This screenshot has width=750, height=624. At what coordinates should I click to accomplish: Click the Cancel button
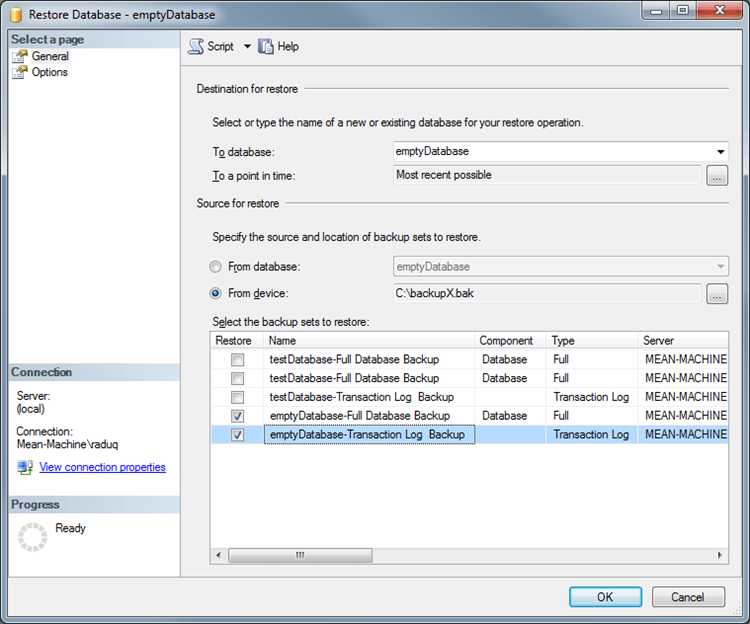(x=688, y=597)
